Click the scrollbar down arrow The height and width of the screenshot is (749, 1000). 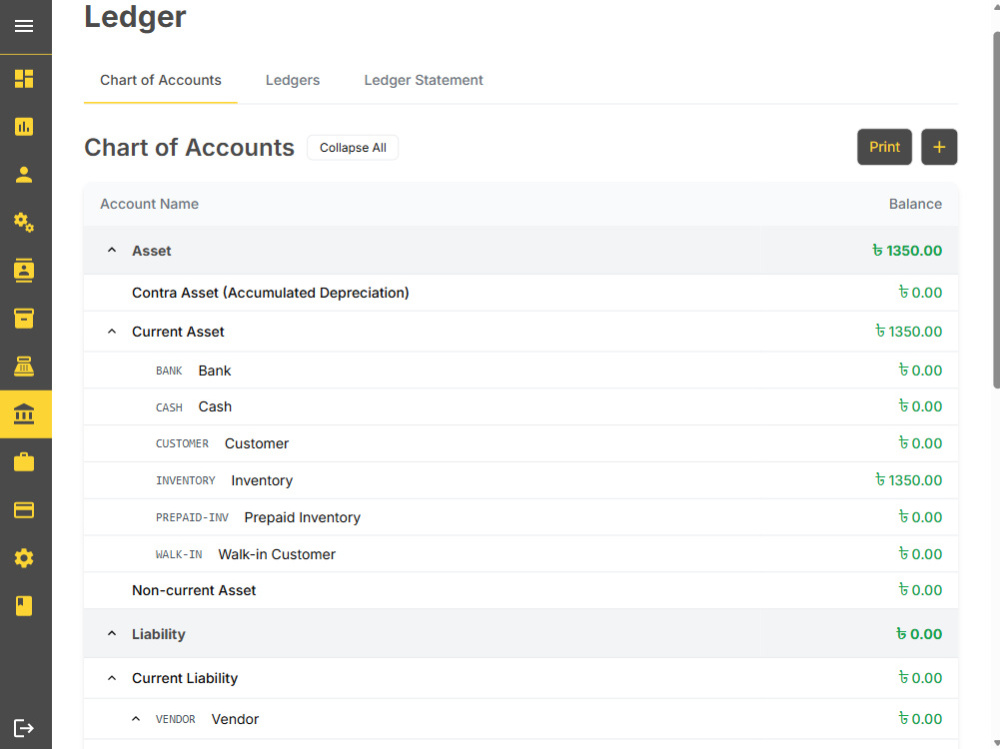pyautogui.click(x=996, y=743)
